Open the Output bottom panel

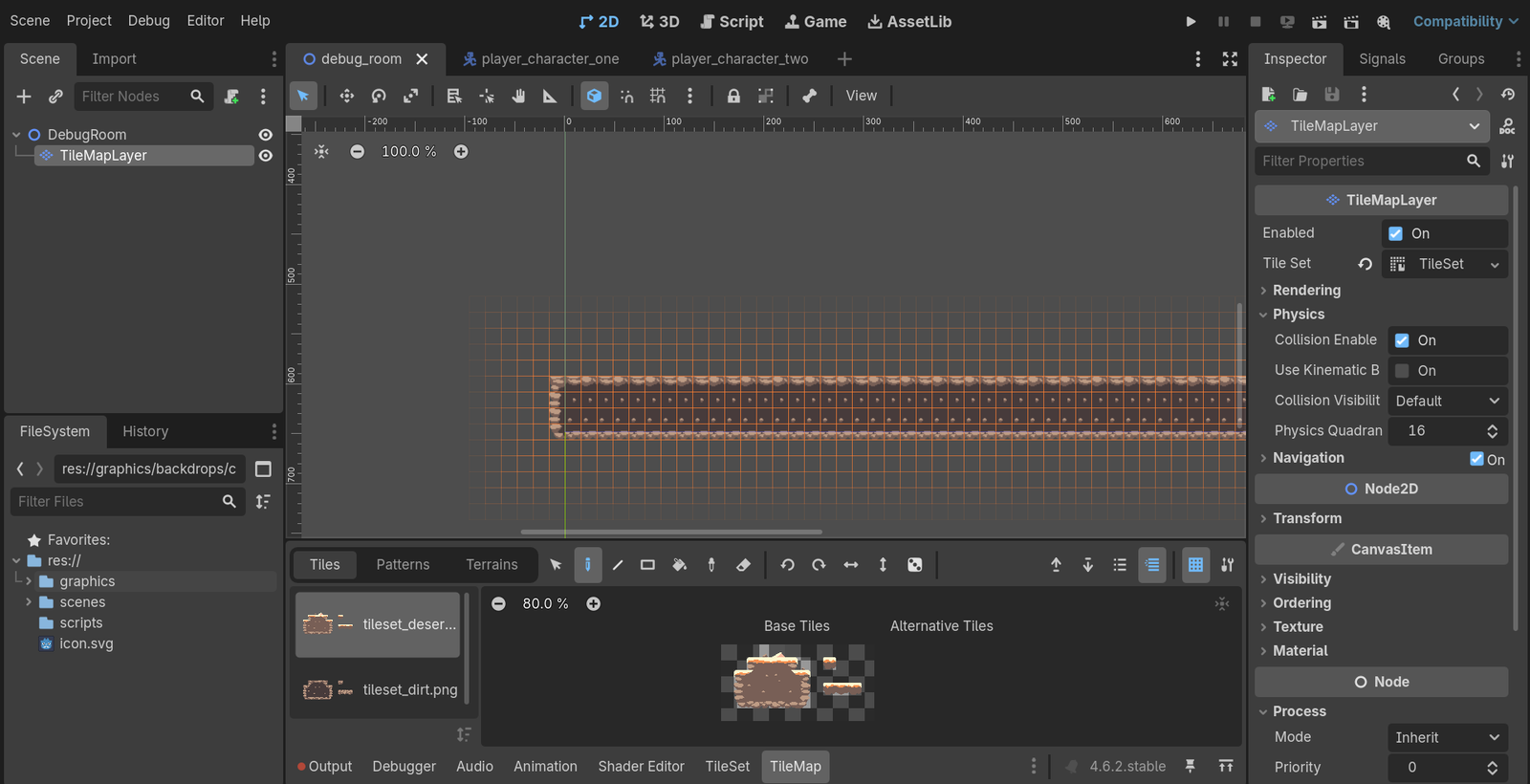pyautogui.click(x=324, y=767)
